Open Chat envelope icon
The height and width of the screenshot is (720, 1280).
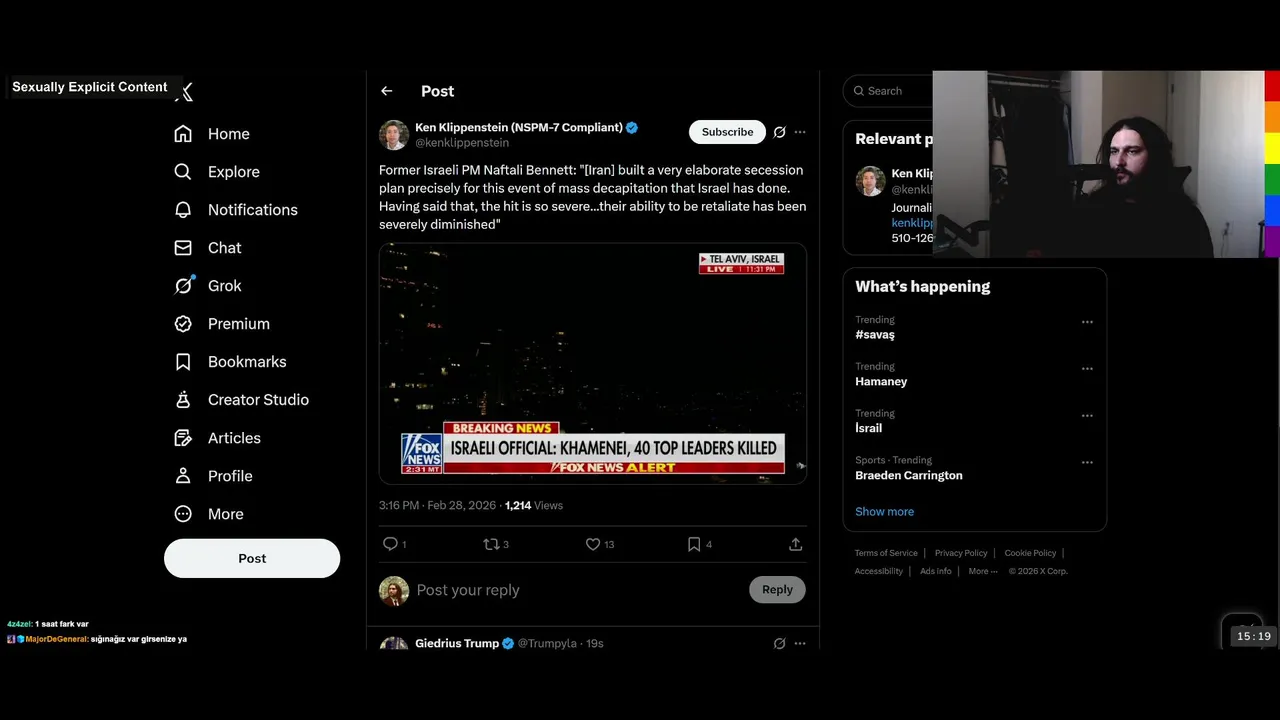tap(183, 248)
